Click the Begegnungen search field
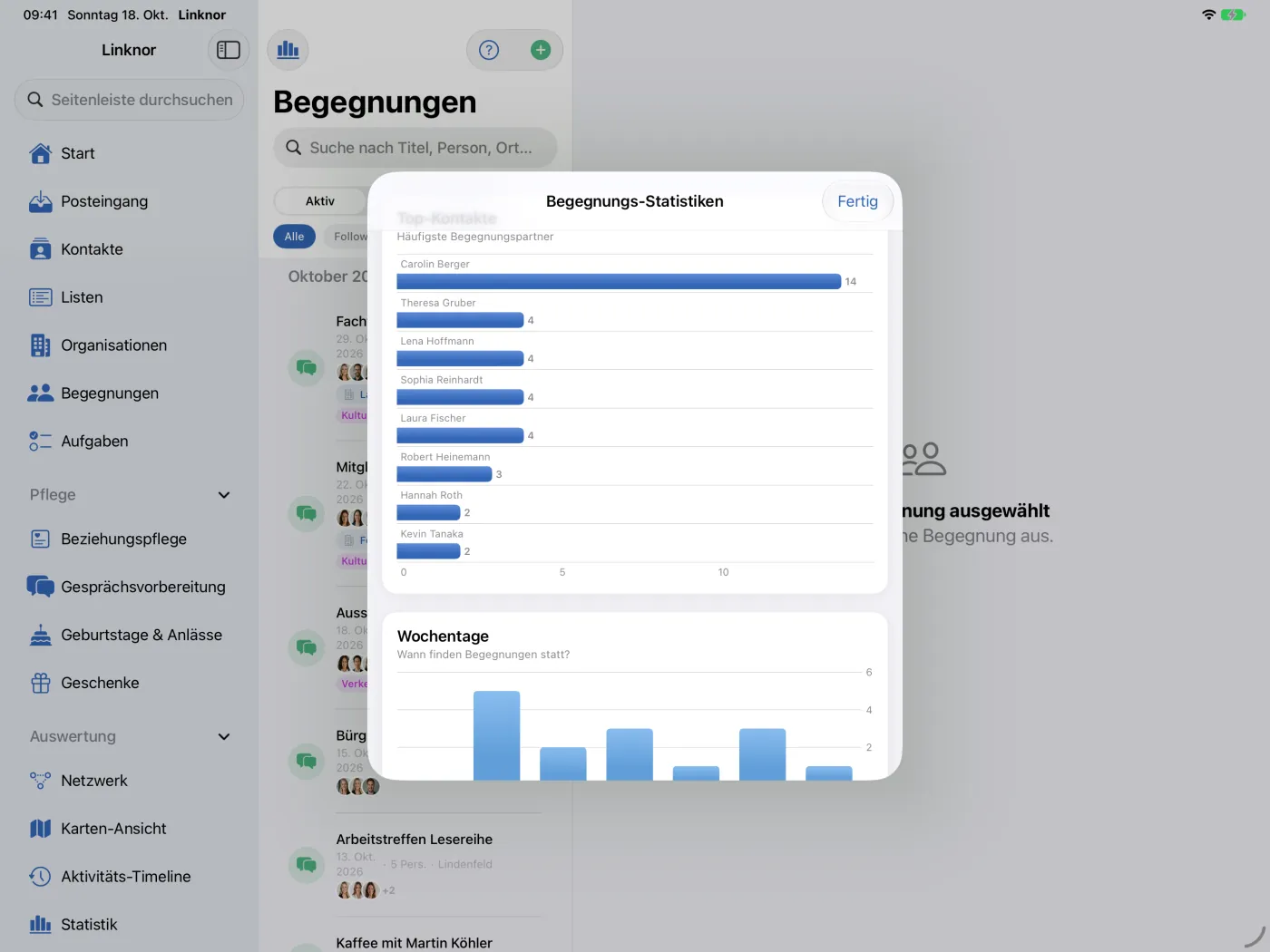This screenshot has width=1270, height=952. (x=415, y=148)
